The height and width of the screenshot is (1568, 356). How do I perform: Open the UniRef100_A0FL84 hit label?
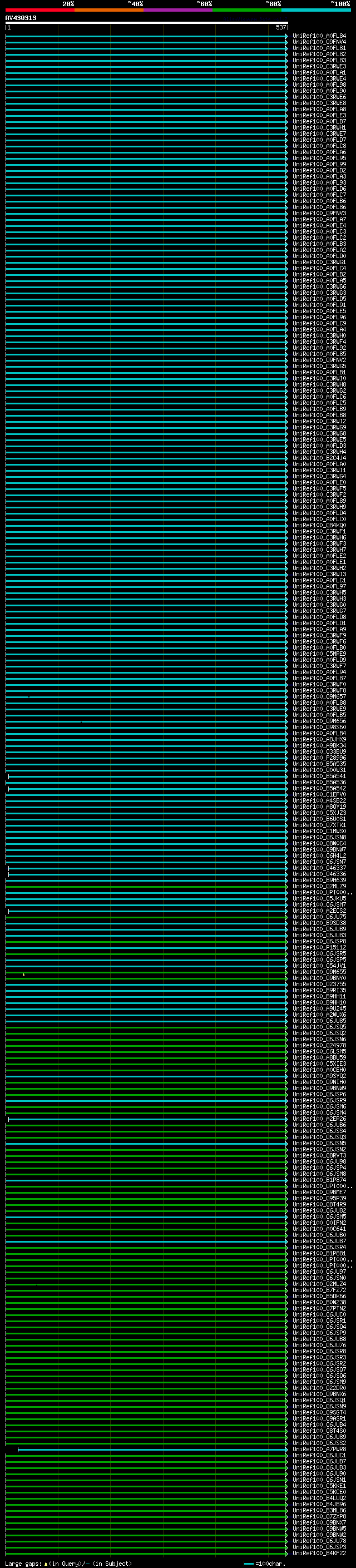tap(319, 36)
